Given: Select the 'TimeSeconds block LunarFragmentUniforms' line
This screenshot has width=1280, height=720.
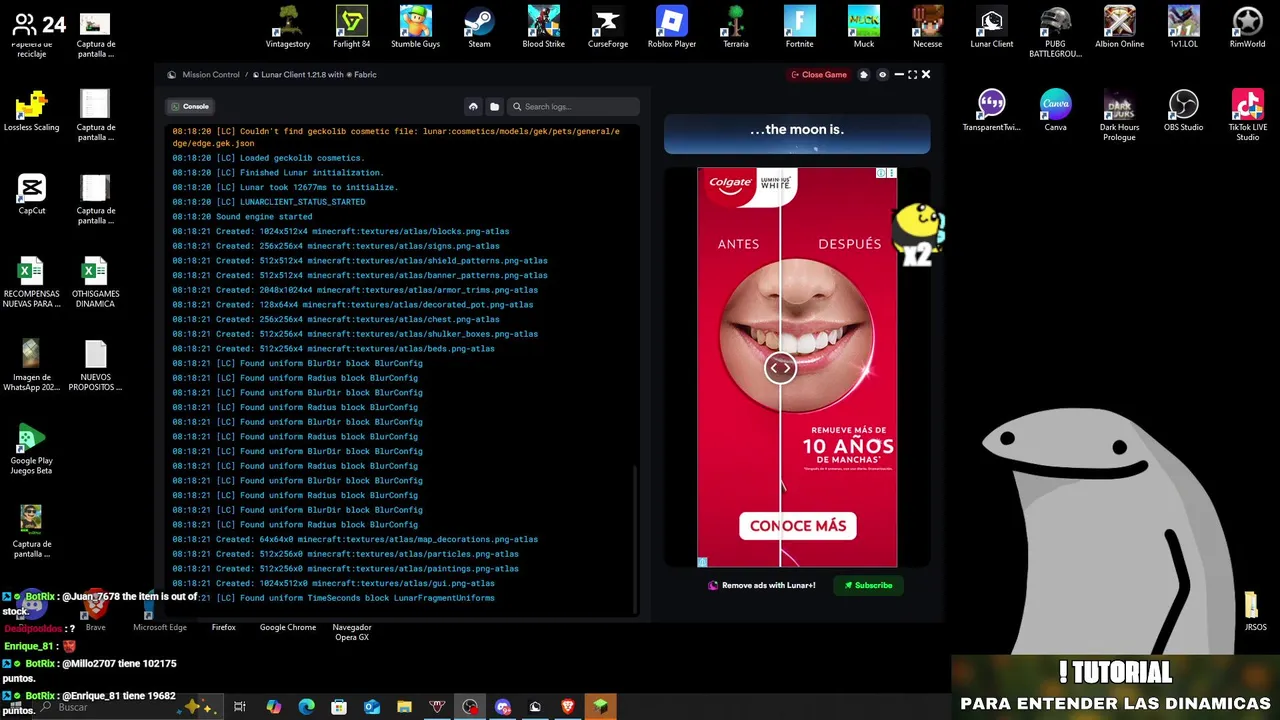Looking at the screenshot, I should pyautogui.click(x=333, y=598).
